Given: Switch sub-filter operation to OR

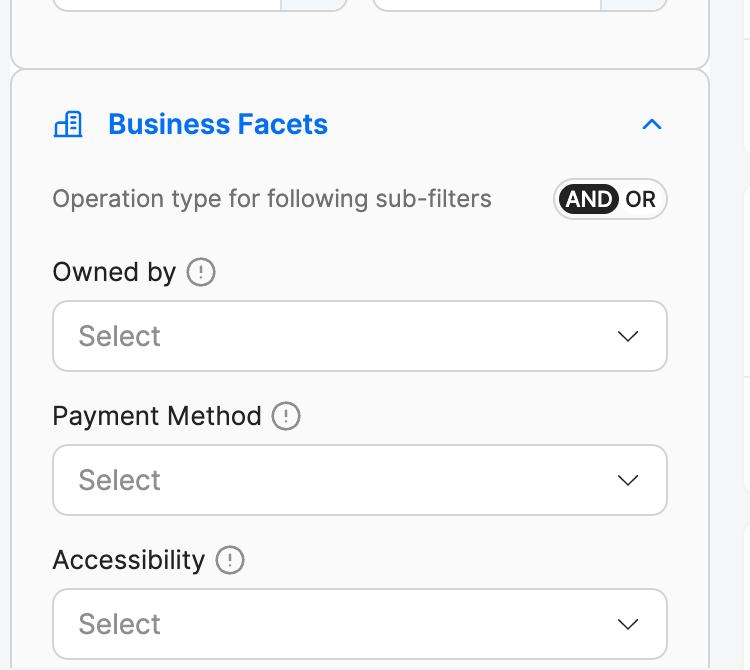Looking at the screenshot, I should click(x=640, y=199).
